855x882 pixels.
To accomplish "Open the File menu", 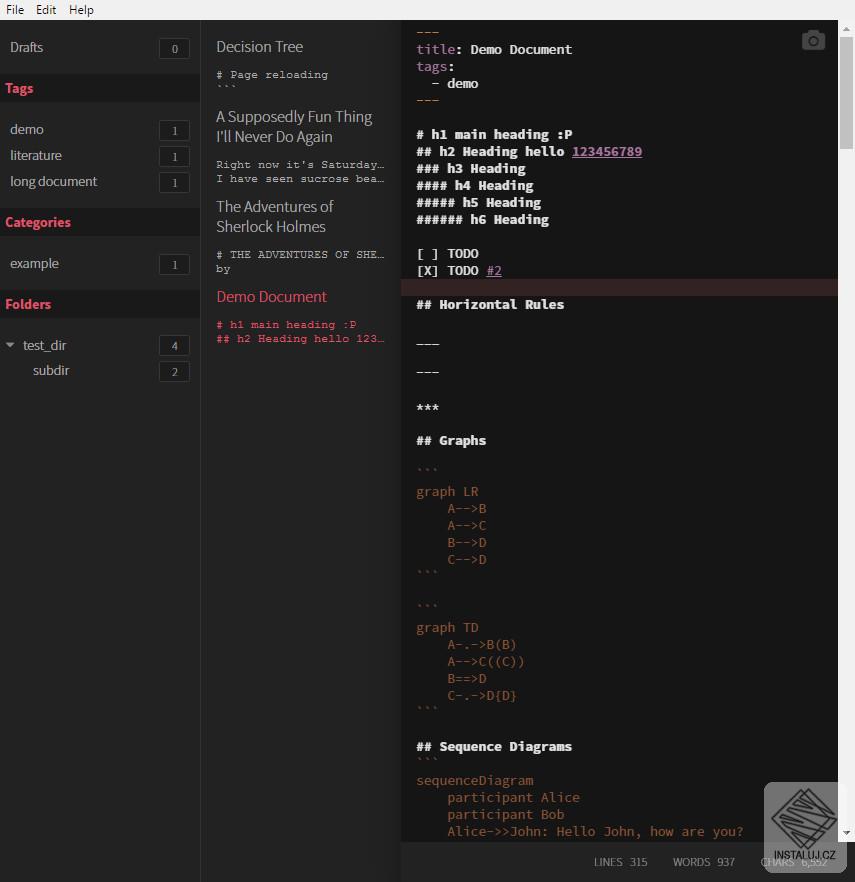I will click(x=15, y=10).
